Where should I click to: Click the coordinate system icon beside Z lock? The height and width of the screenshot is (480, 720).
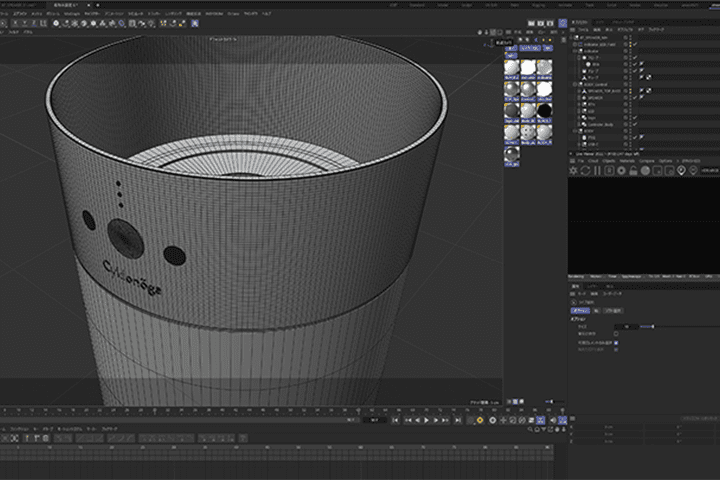tap(43, 23)
